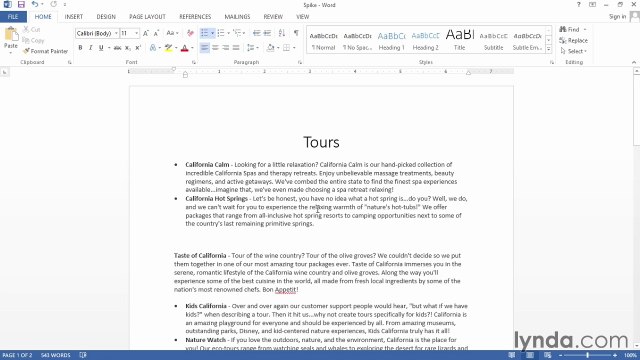The image size is (640, 360).
Task: Toggle Bold formatting
Action: (x=80, y=48)
